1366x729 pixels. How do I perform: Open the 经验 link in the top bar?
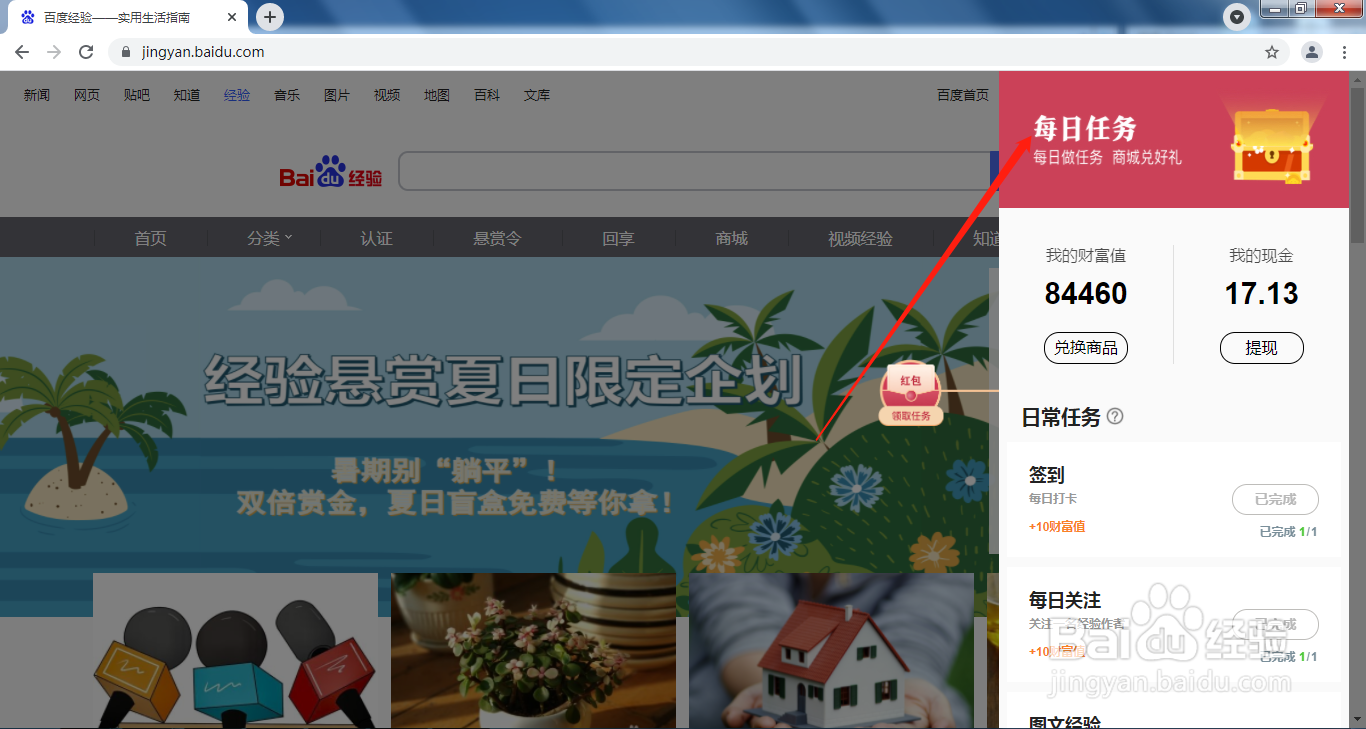(237, 95)
